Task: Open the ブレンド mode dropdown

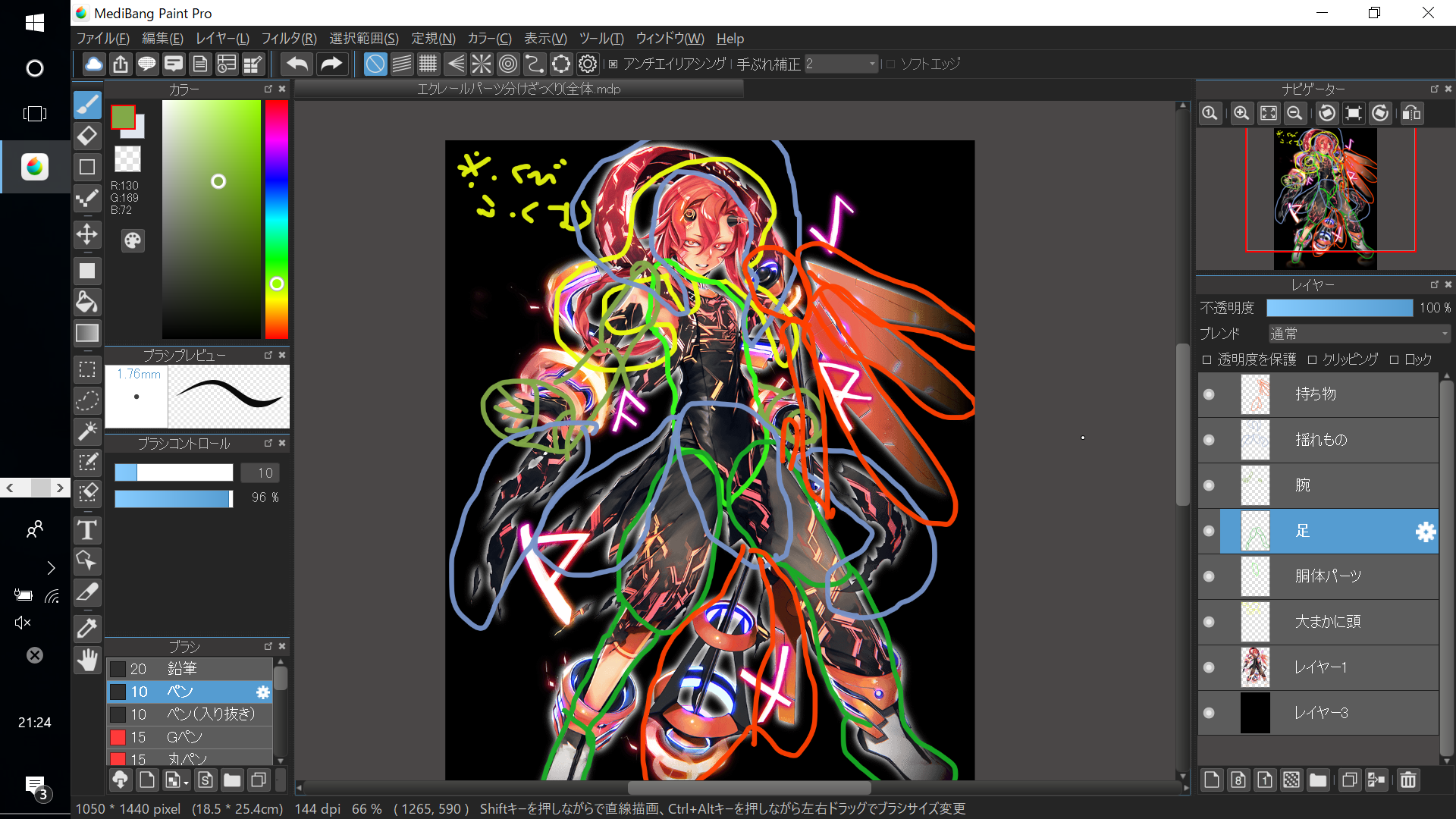Action: pos(1358,334)
